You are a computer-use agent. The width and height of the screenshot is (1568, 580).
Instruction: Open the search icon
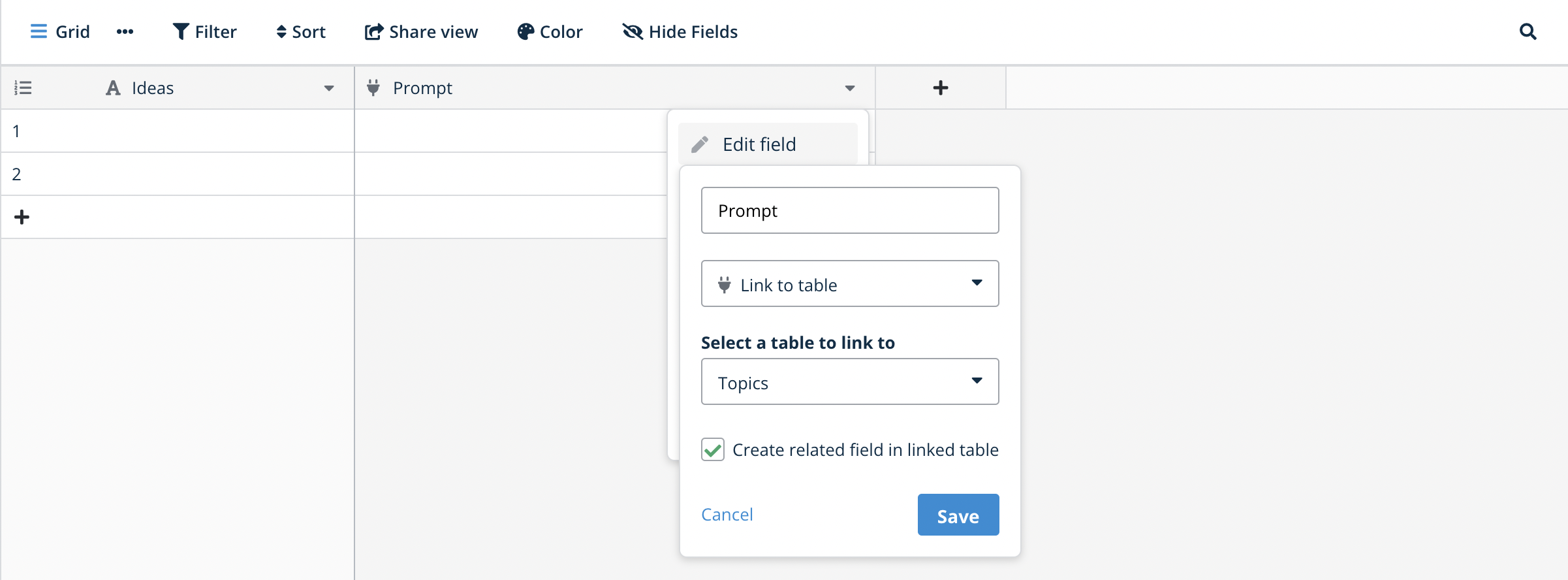coord(1528,31)
